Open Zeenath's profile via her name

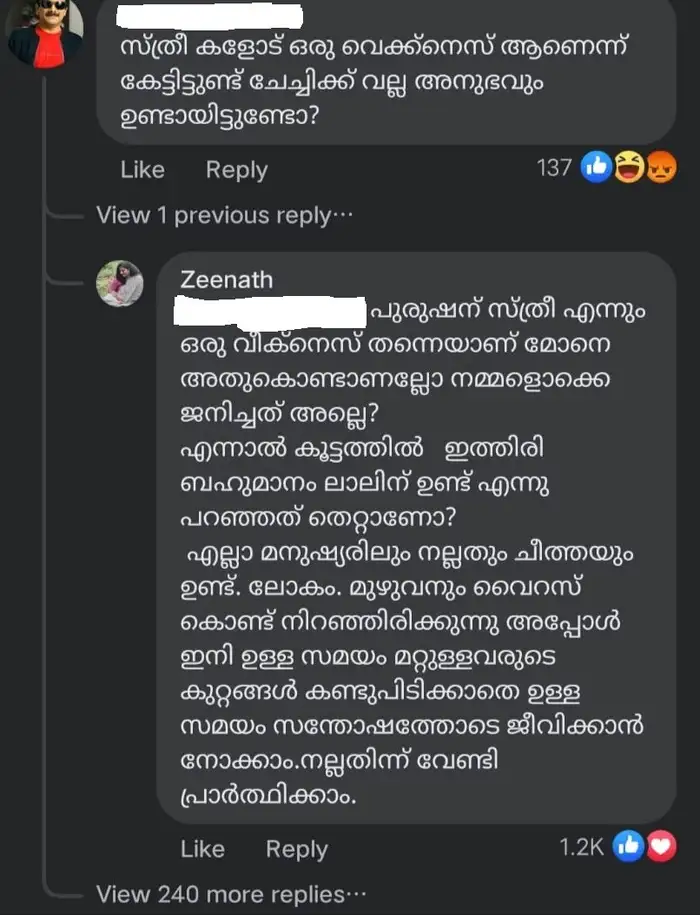(229, 280)
